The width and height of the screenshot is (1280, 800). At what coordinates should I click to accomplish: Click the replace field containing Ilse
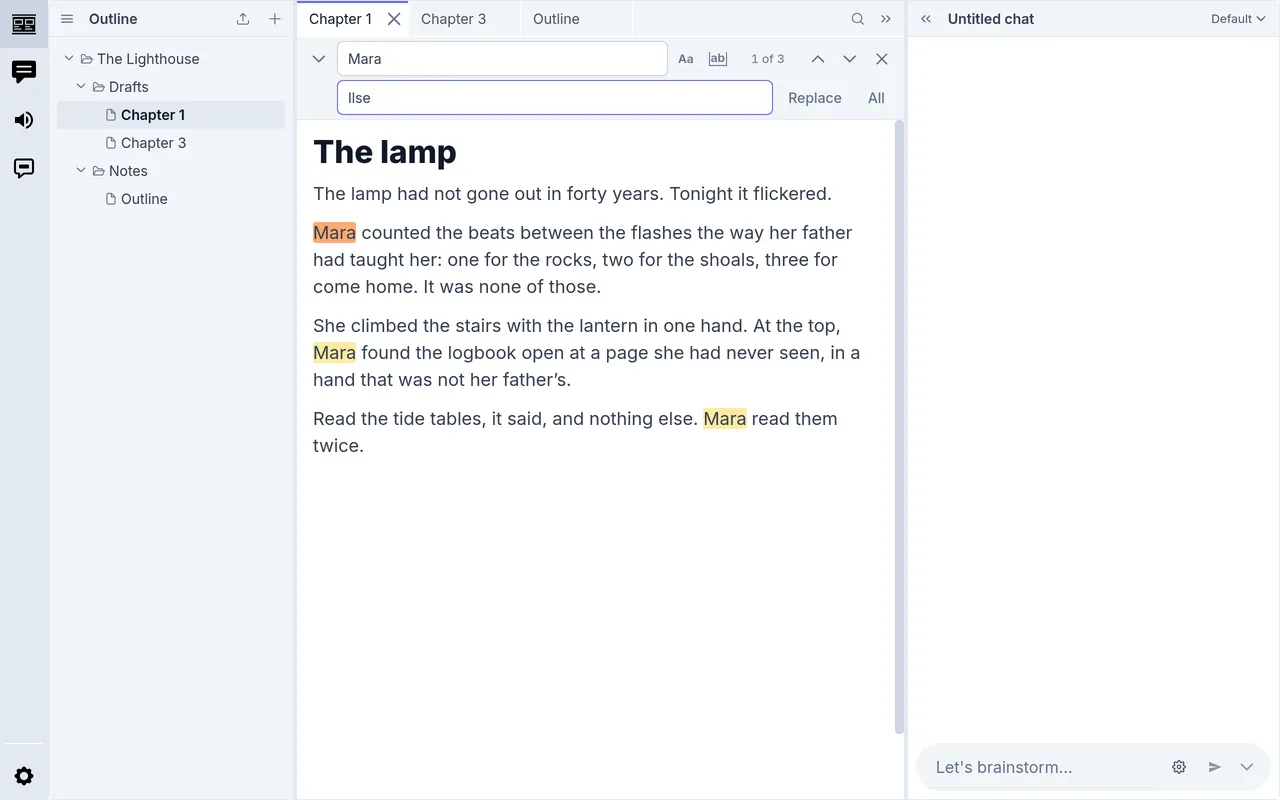pyautogui.click(x=555, y=98)
